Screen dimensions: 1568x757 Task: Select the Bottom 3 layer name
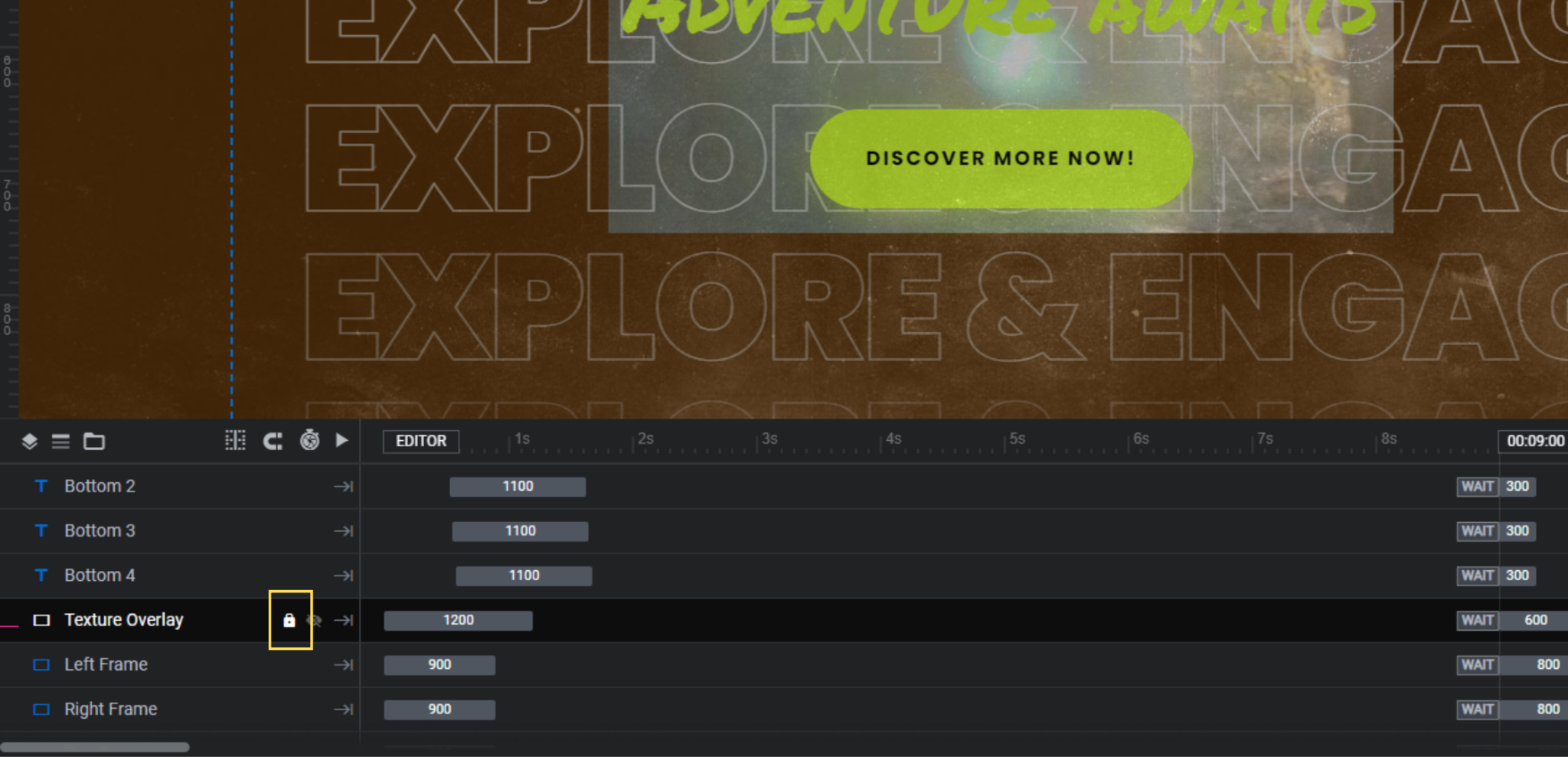pos(100,530)
